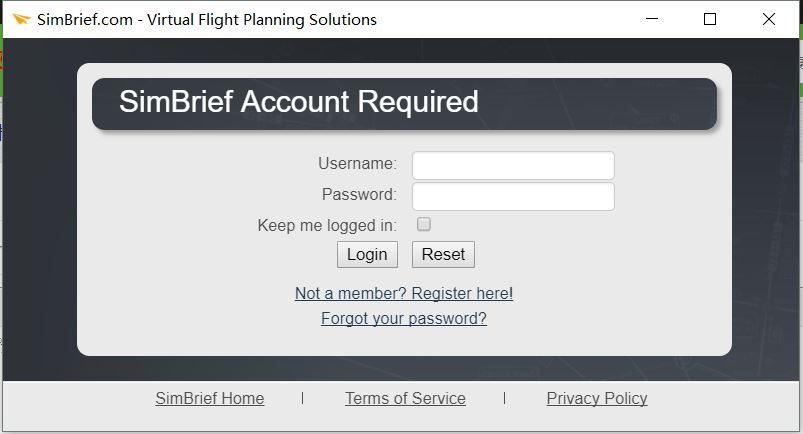
Task: Go to the SimBrief Home link
Action: (x=210, y=398)
